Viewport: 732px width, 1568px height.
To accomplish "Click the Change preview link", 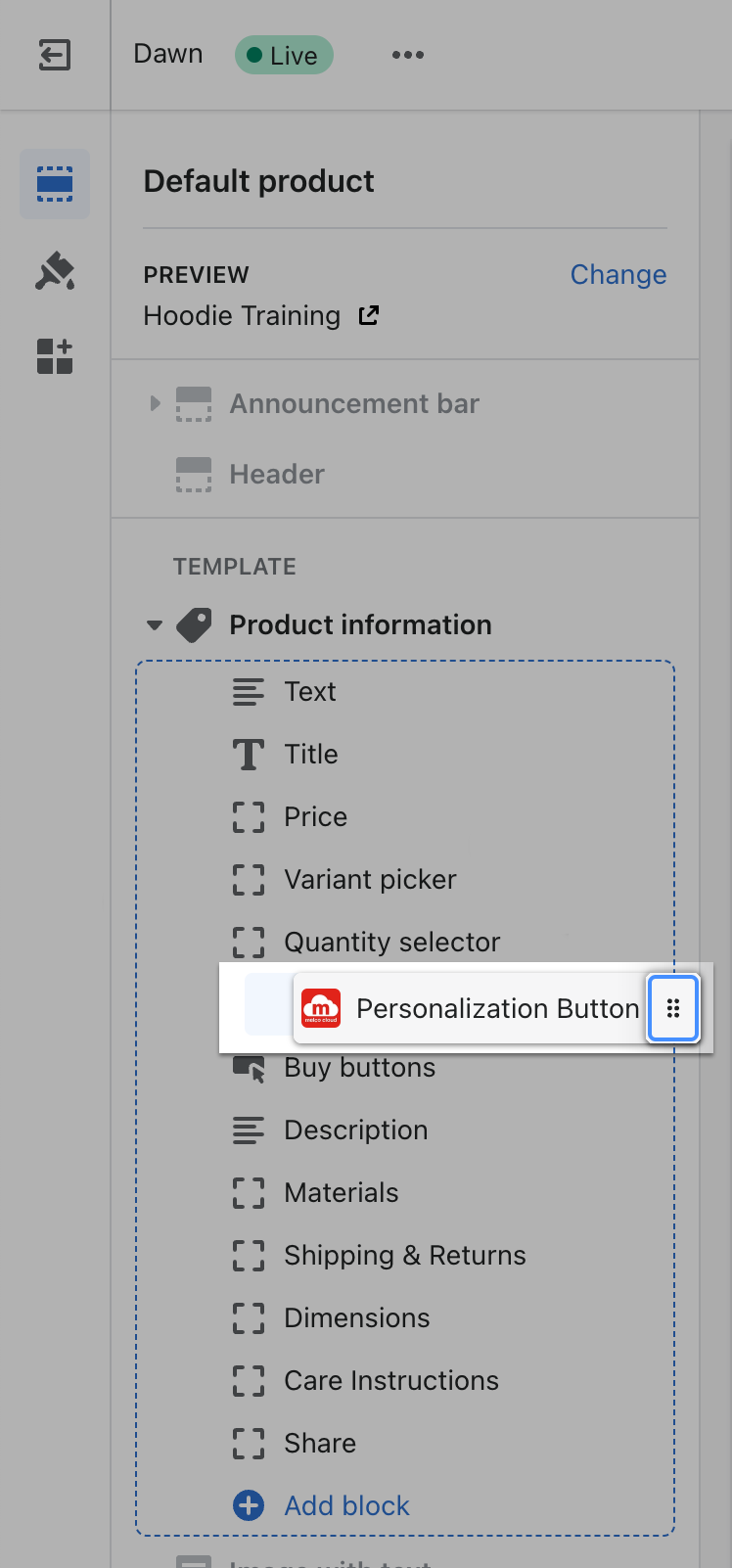I will click(618, 275).
